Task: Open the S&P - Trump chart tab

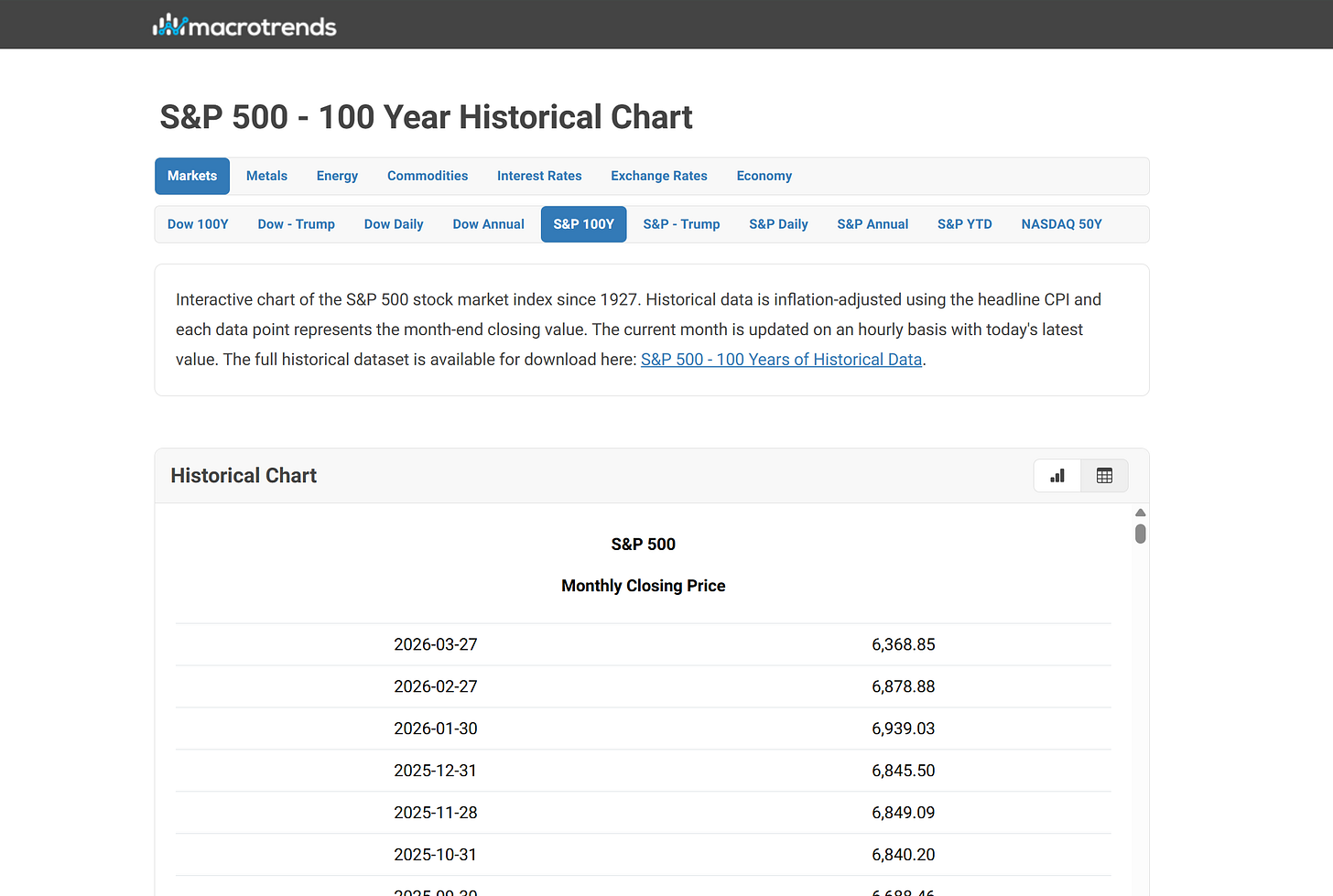Action: 682,224
